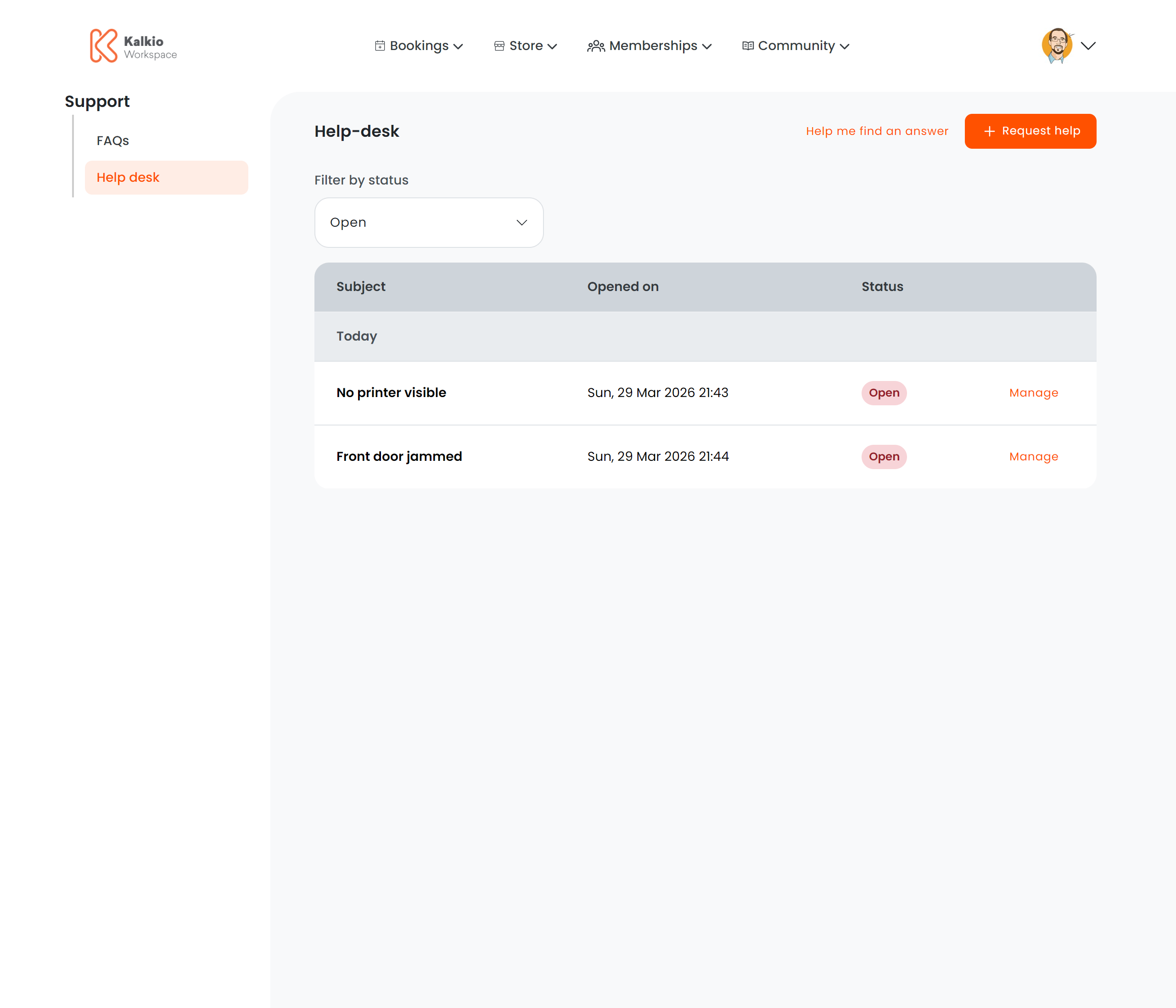Click Open status badge for Front door jammed

(884, 457)
